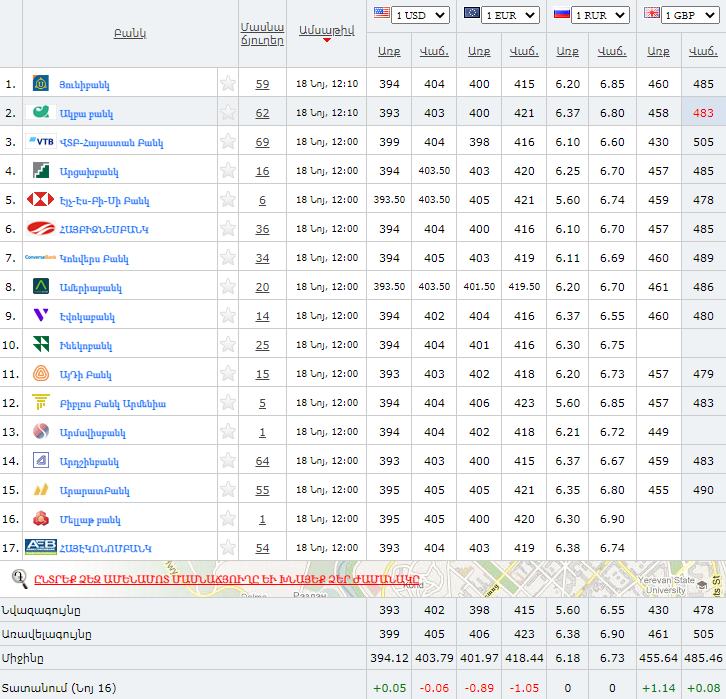Click the red oval logo in row 6

41,228
